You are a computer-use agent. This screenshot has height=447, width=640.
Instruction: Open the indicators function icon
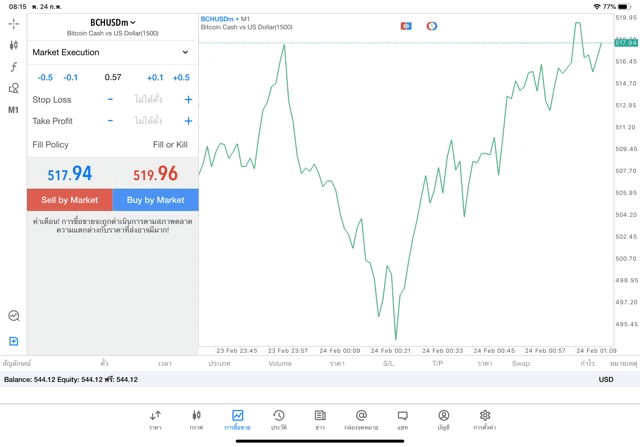(x=13, y=67)
